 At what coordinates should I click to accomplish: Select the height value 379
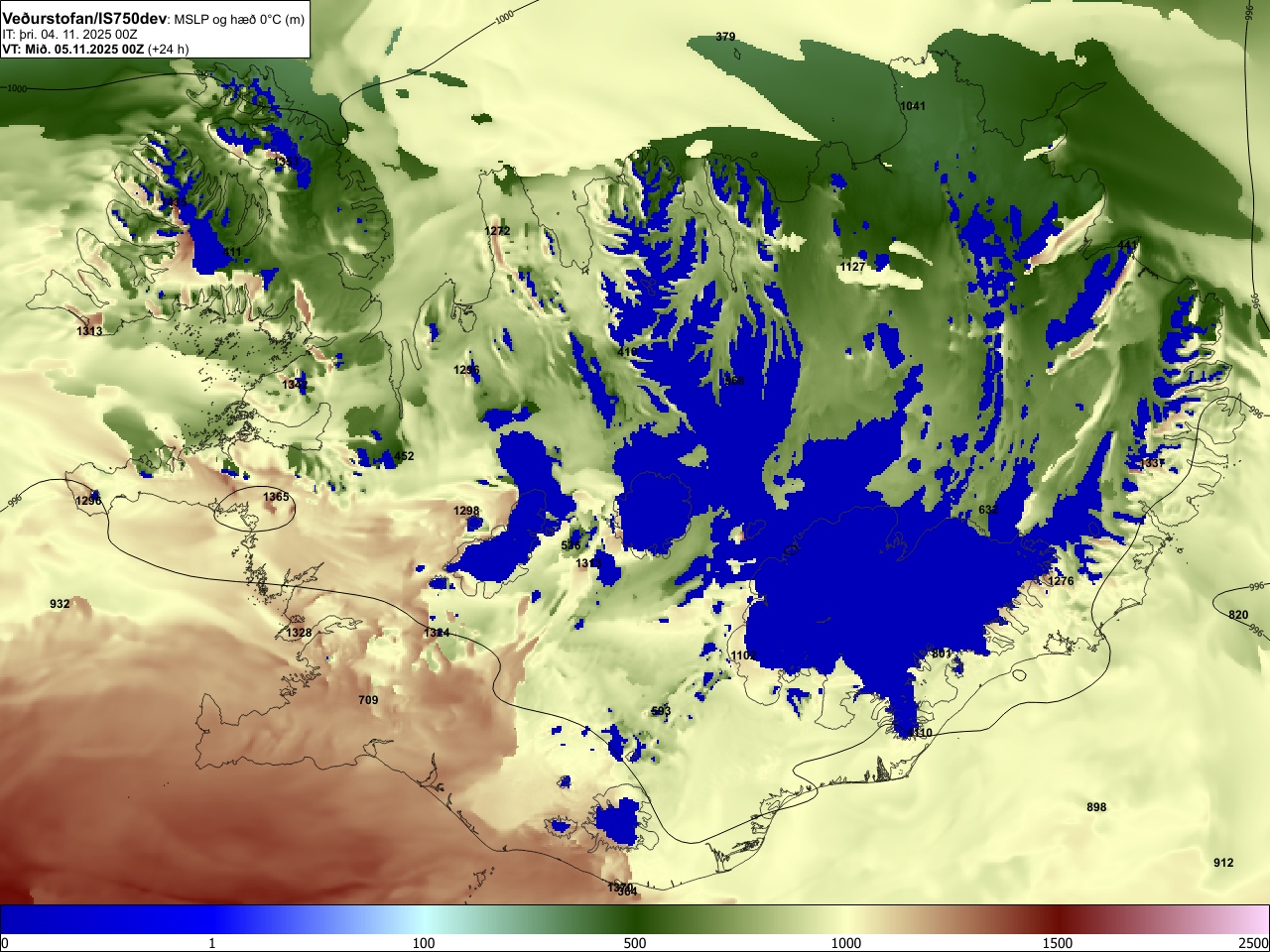pyautogui.click(x=725, y=37)
